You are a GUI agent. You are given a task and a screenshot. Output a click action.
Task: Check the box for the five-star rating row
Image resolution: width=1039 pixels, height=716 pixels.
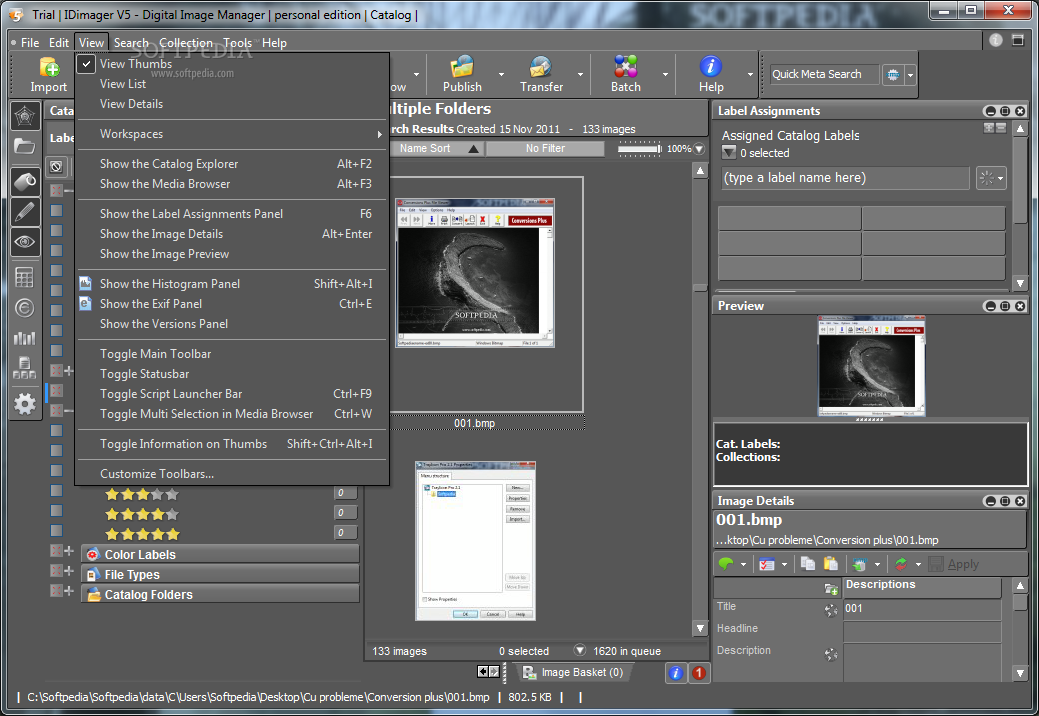pyautogui.click(x=56, y=531)
